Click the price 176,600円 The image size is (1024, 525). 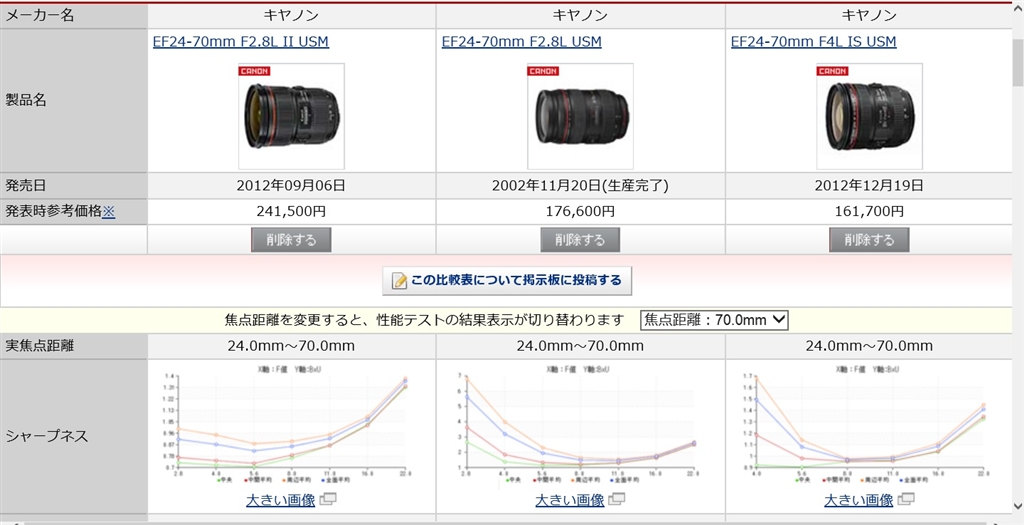[x=580, y=212]
